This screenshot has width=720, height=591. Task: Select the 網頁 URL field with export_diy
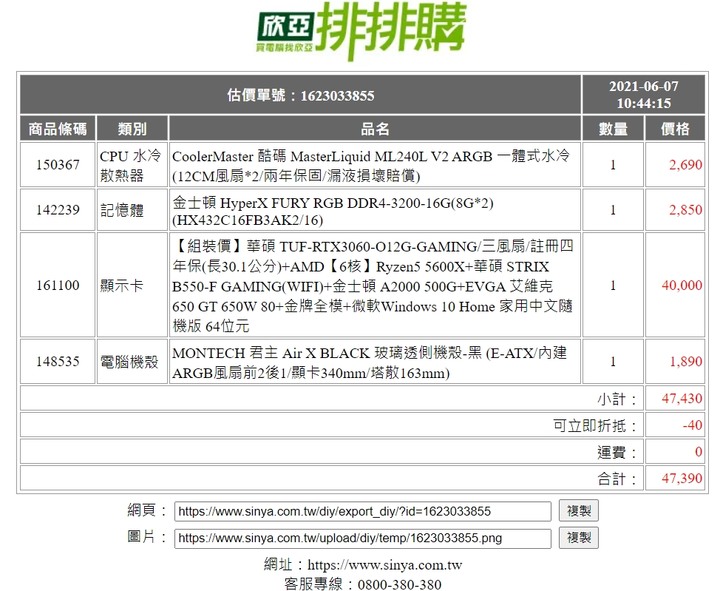363,511
